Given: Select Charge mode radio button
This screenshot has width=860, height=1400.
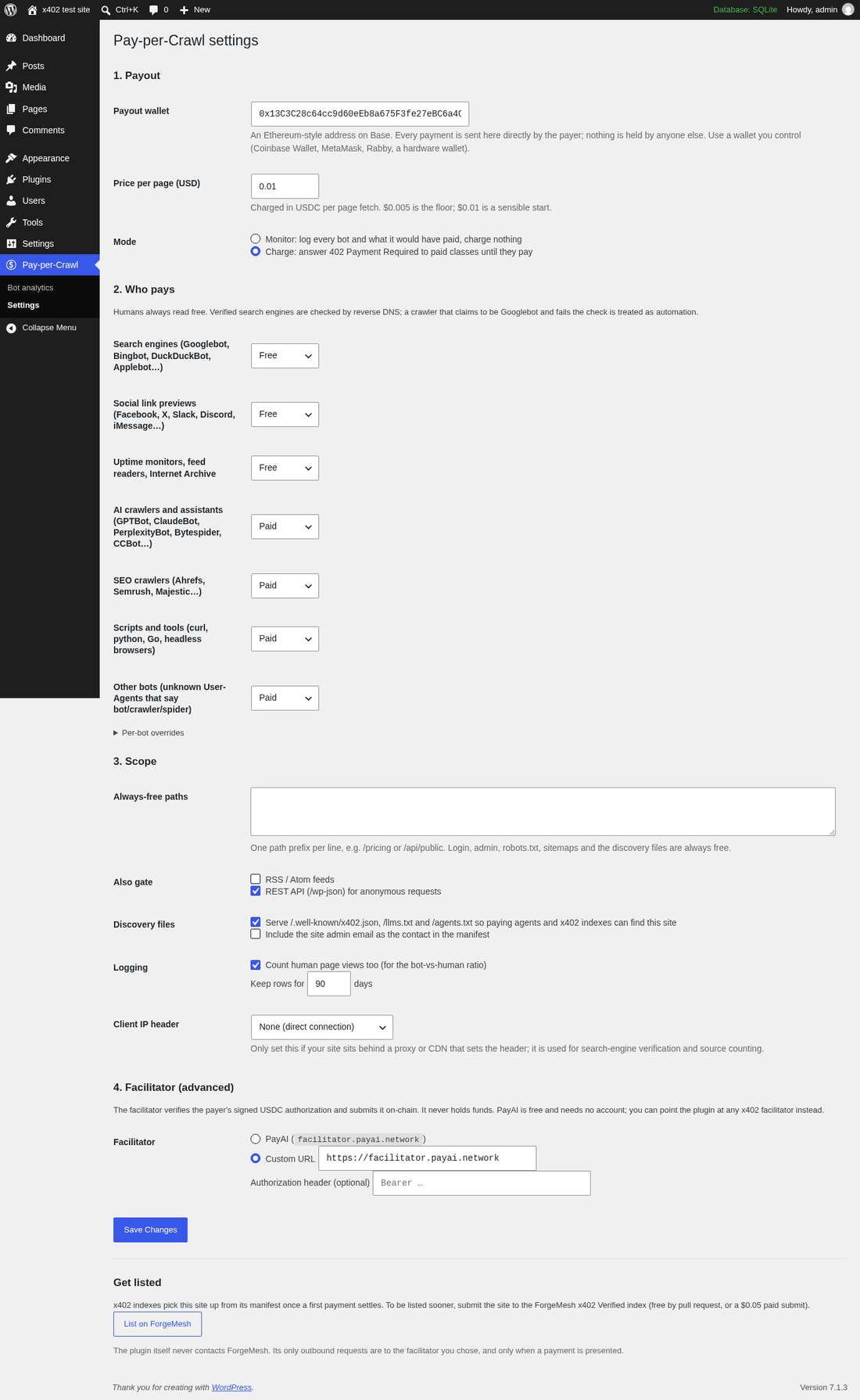Looking at the screenshot, I should click(x=256, y=251).
